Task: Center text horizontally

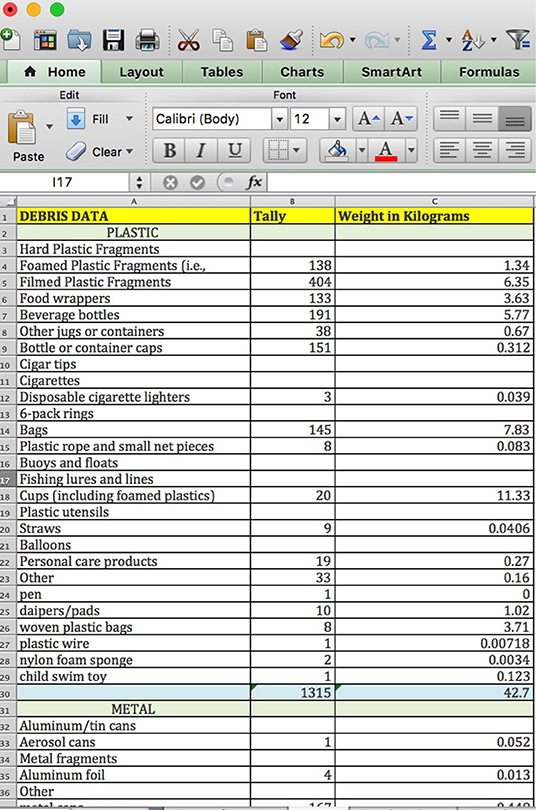Action: click(482, 151)
